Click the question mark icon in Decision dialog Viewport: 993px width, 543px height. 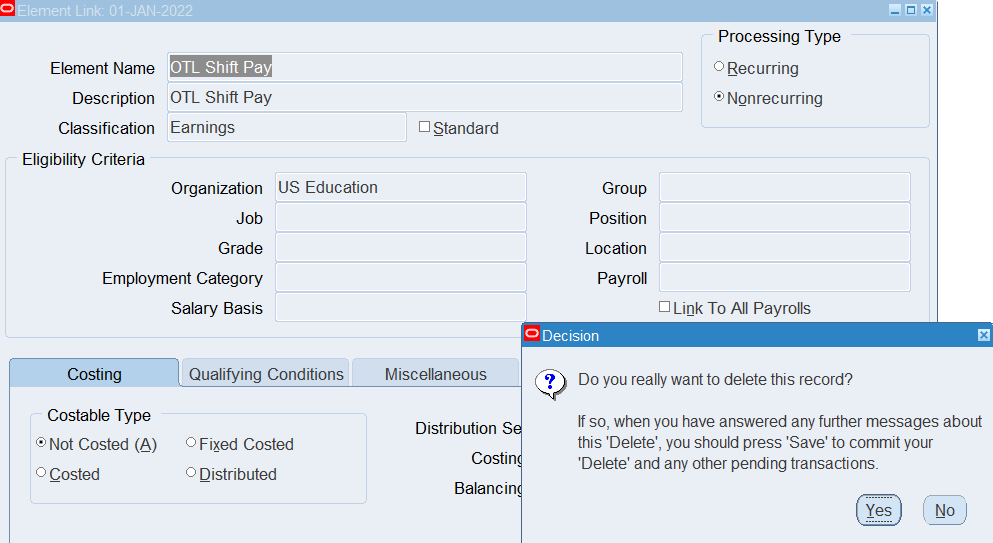tap(551, 383)
